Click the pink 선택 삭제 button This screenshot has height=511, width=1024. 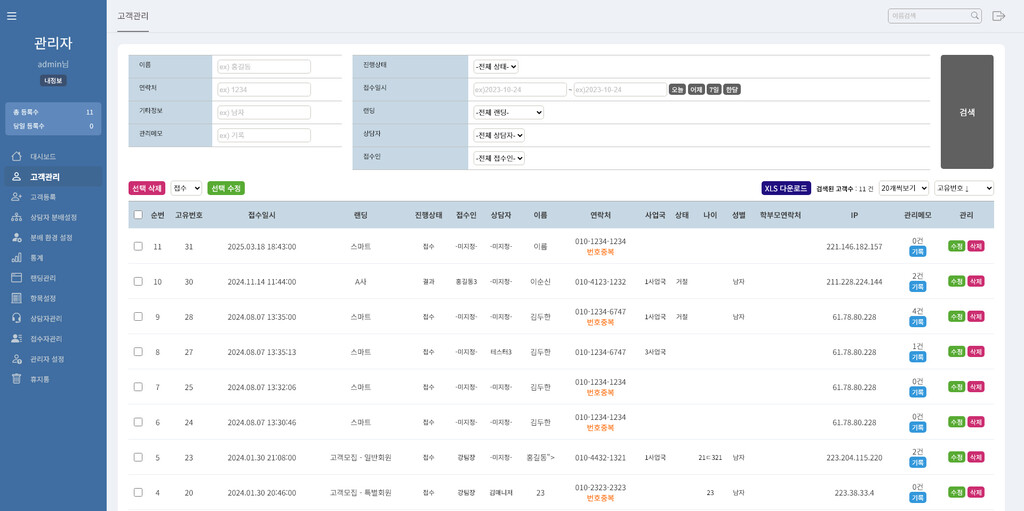[x=147, y=188]
